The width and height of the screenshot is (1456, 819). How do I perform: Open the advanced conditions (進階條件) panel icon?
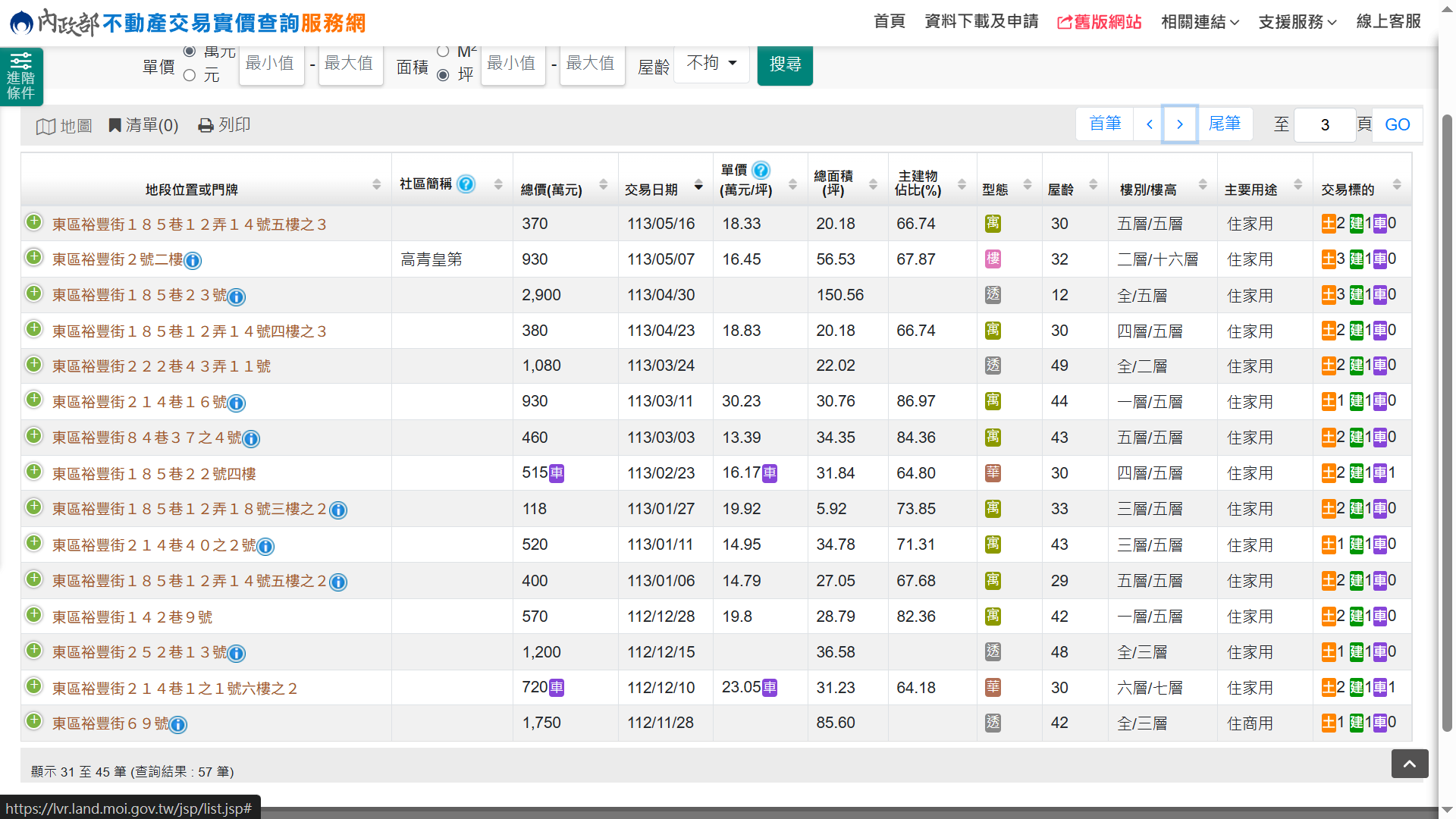(x=21, y=76)
